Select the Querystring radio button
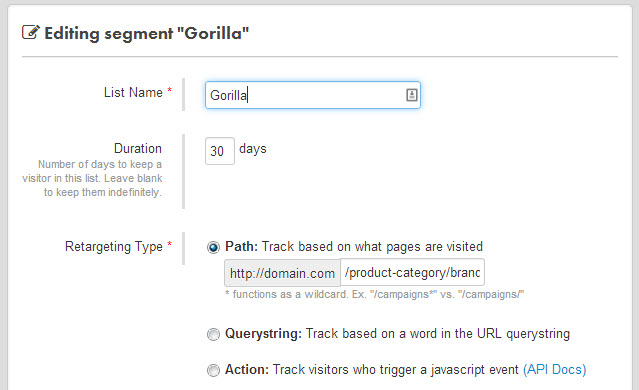Image resolution: width=639 pixels, height=390 pixels. [213, 334]
